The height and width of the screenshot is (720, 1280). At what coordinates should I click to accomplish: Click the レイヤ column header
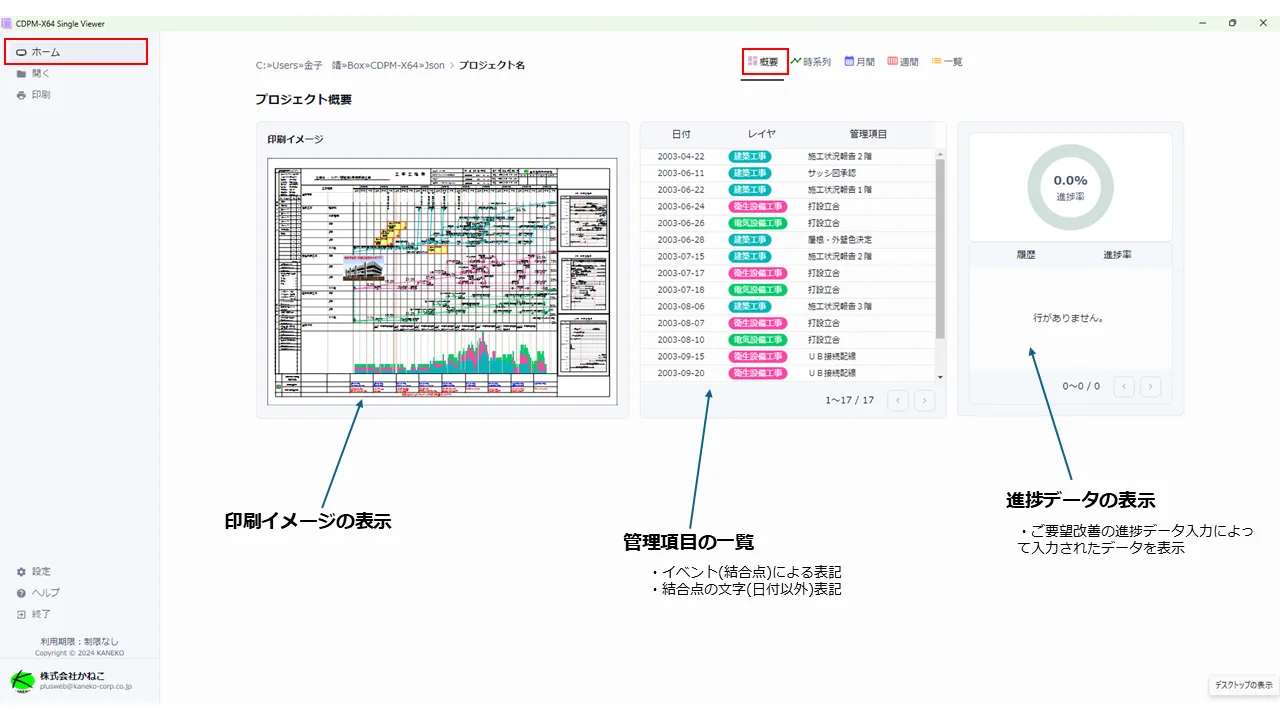pos(762,134)
